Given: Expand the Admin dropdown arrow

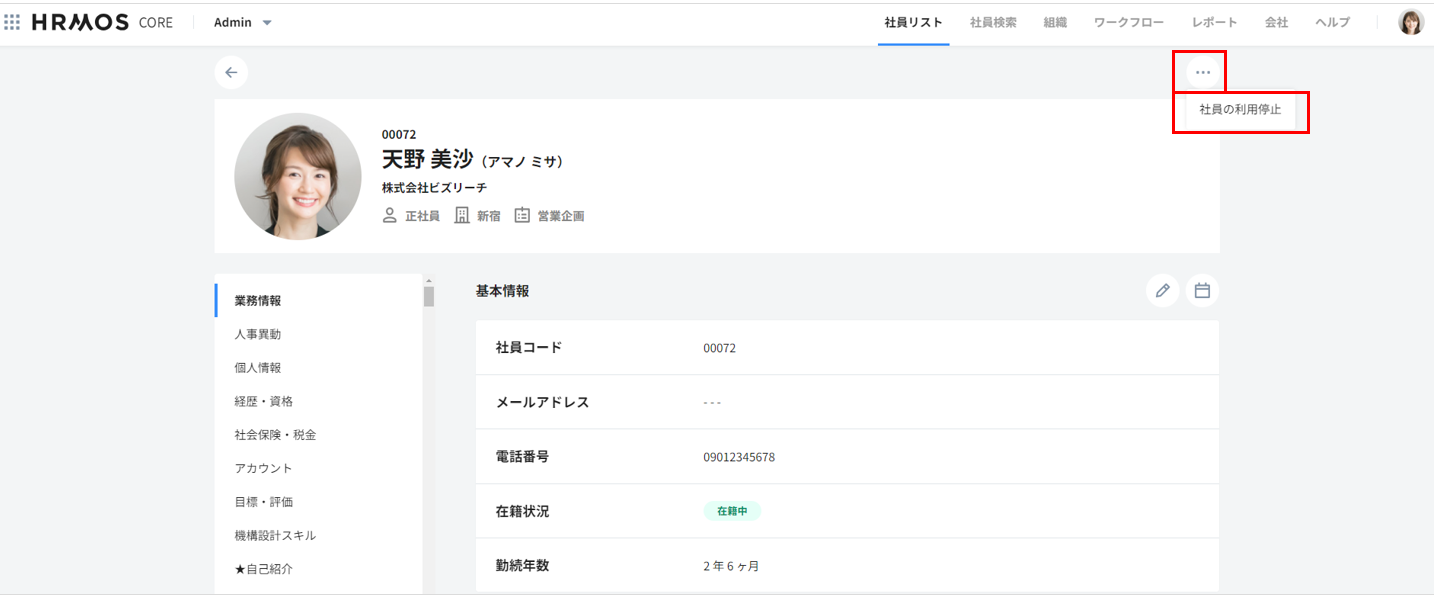Looking at the screenshot, I should tap(267, 23).
